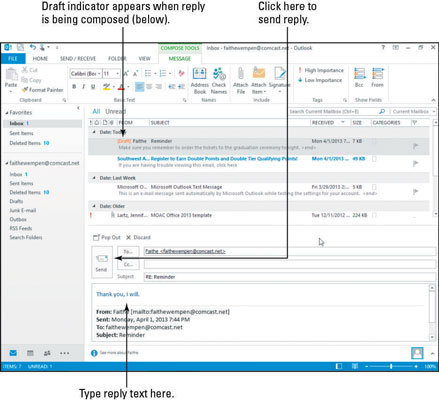The width and height of the screenshot is (439, 400).
Task: Click the Undo arrow in quick access toolbar
Action: 32,47
